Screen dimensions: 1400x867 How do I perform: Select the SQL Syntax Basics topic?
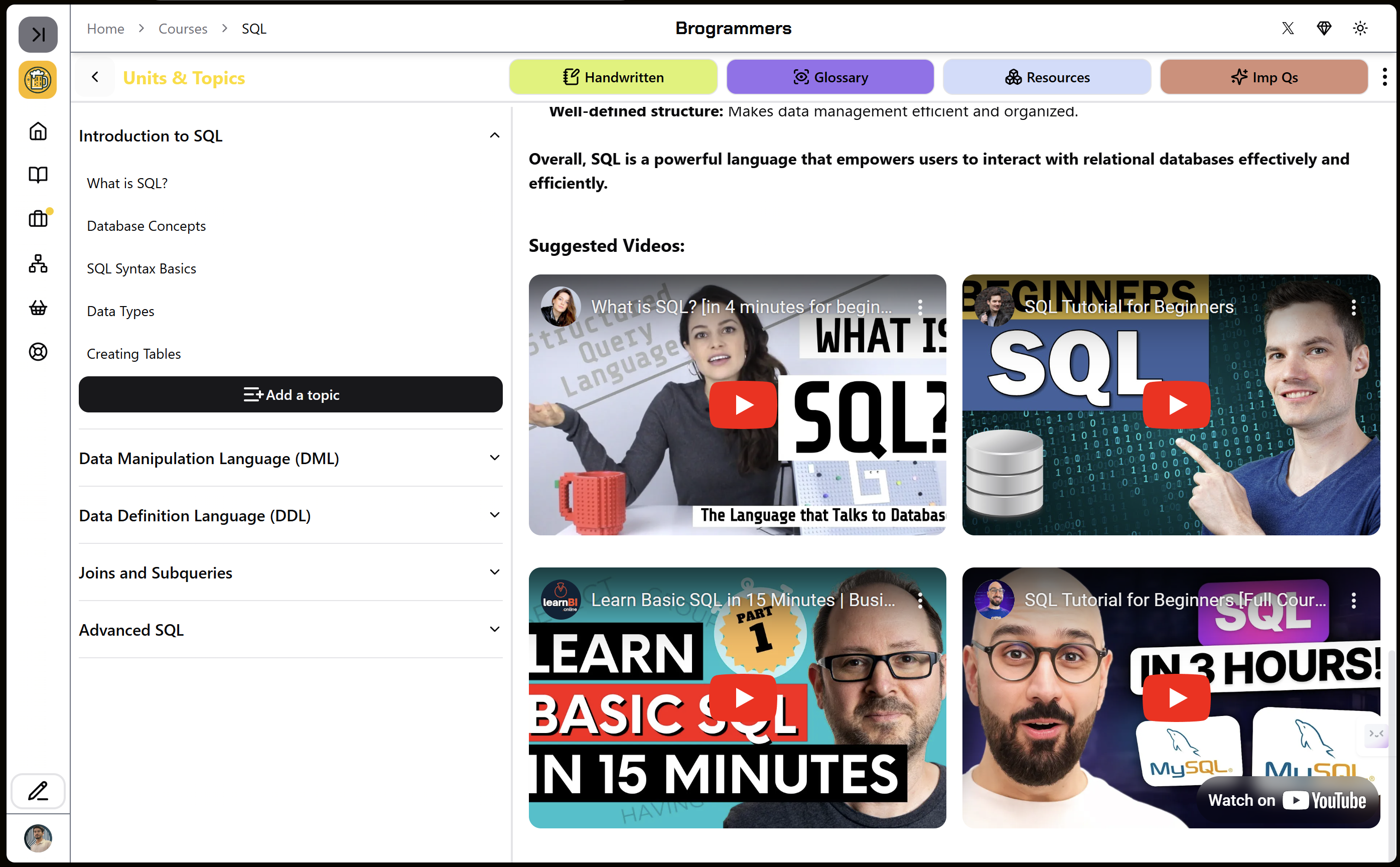click(141, 268)
